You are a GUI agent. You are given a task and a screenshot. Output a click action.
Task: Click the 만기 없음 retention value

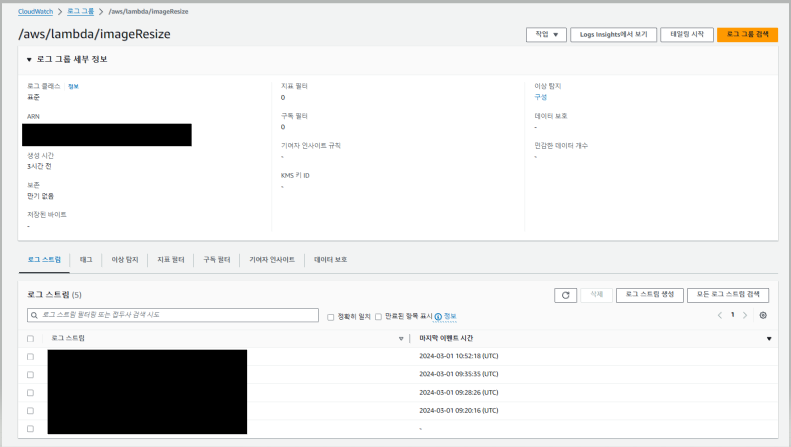click(x=40, y=196)
